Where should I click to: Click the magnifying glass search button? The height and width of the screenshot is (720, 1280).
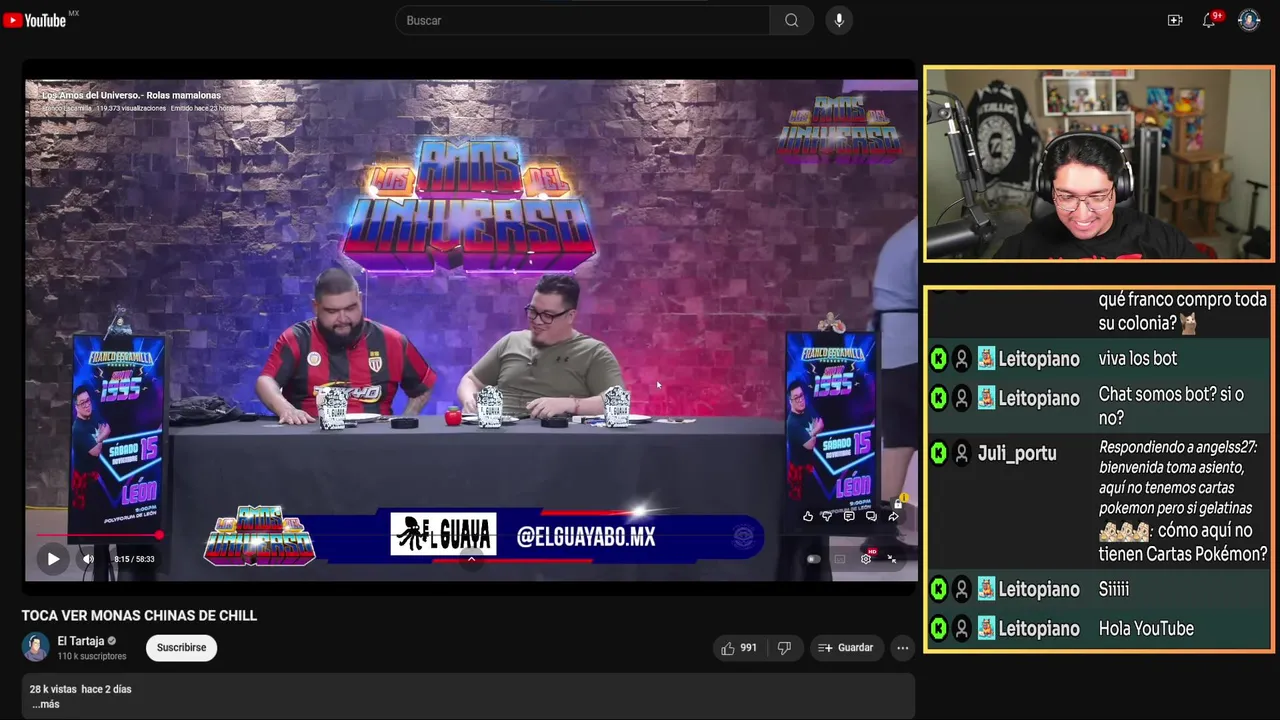[x=791, y=20]
